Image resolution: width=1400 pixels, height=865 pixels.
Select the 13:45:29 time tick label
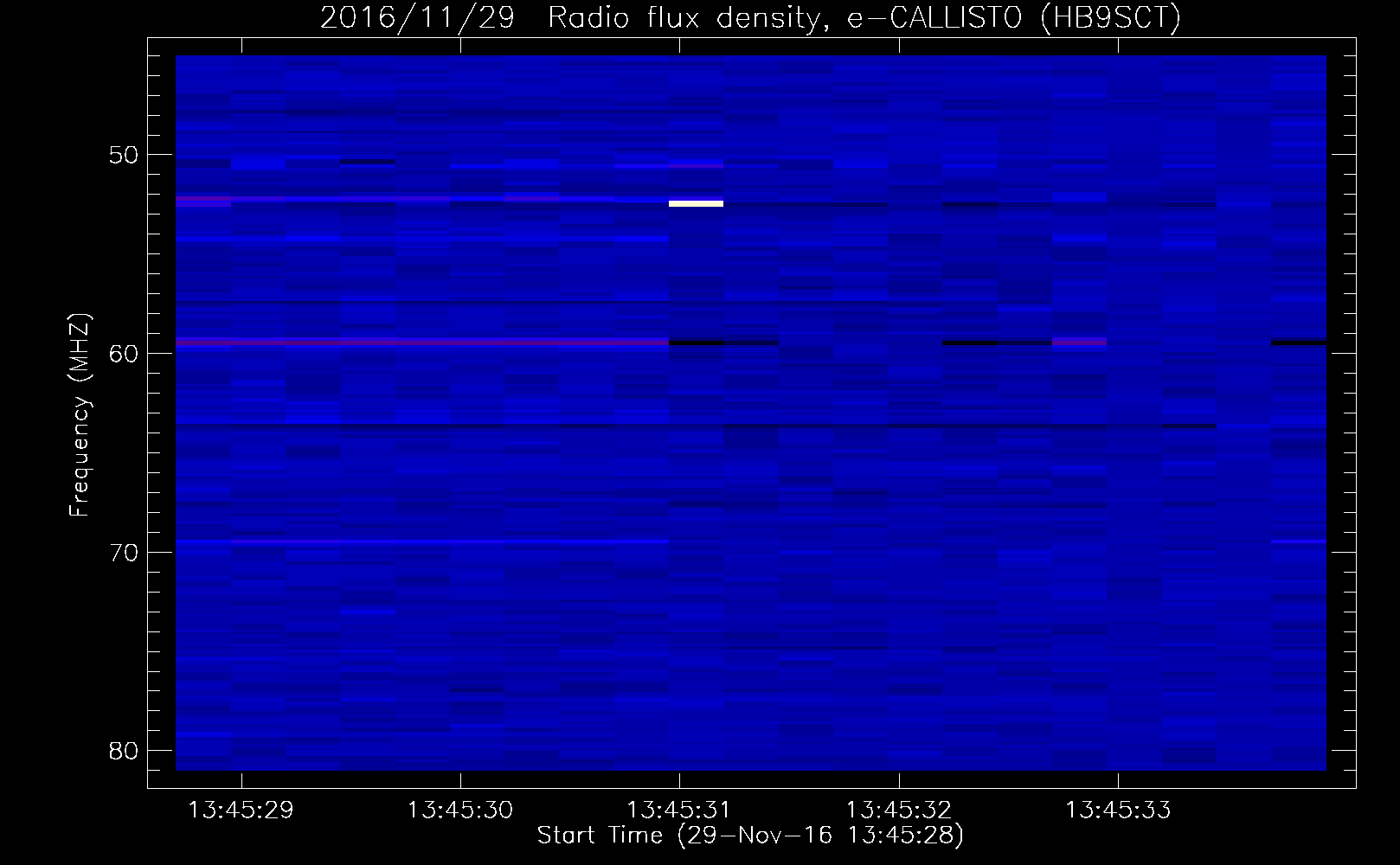coord(241,811)
